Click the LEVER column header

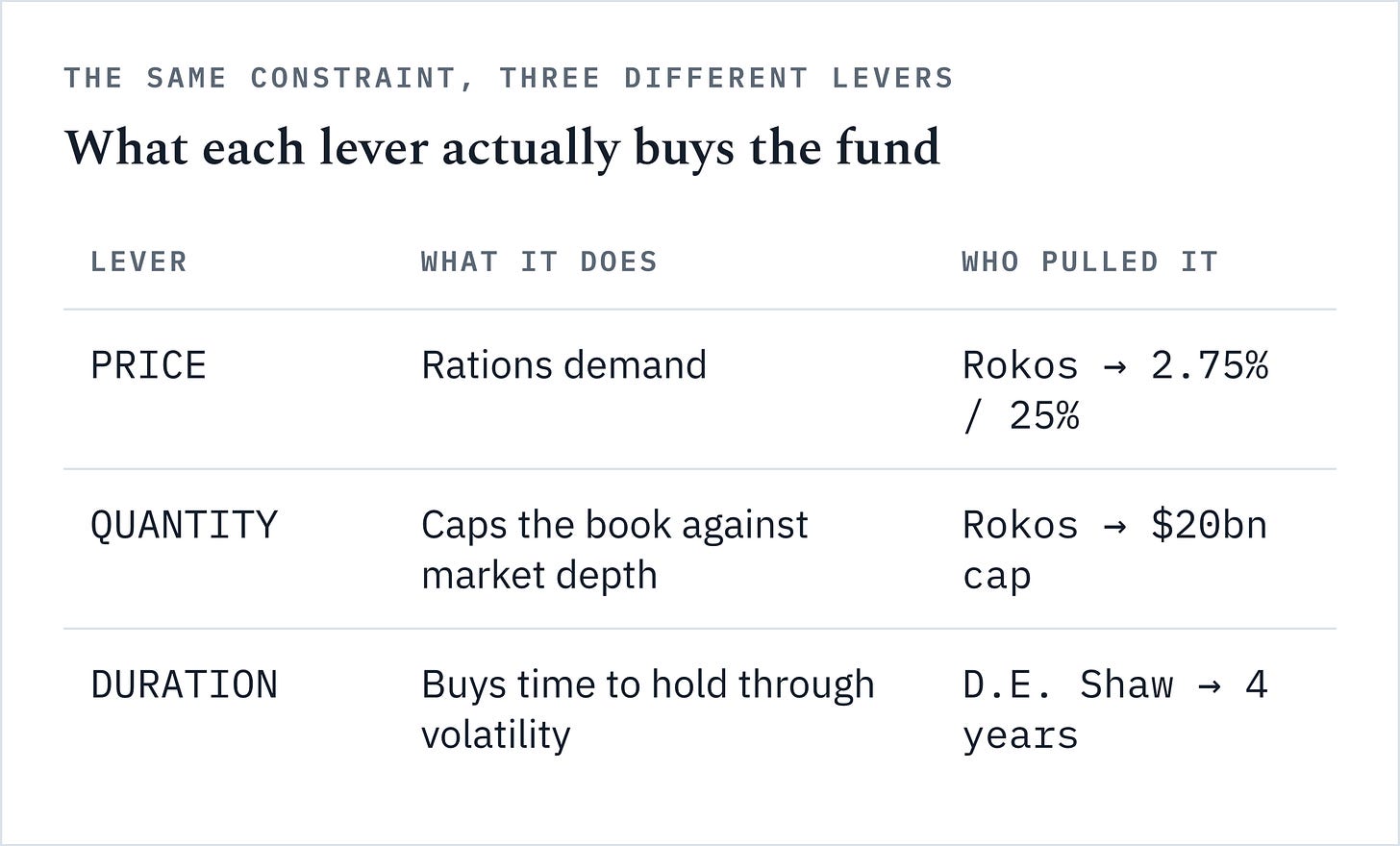[x=138, y=261]
